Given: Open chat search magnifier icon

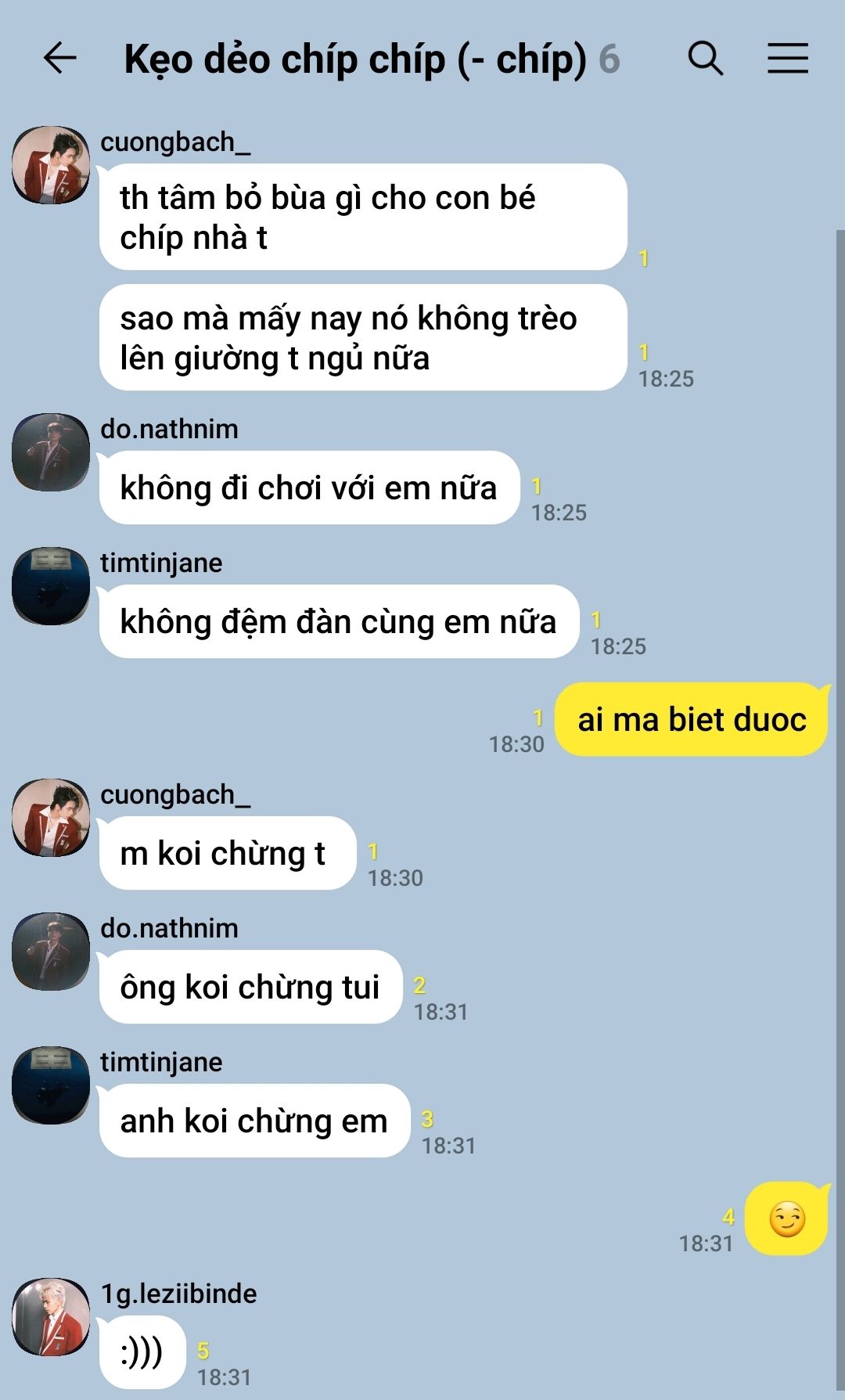Looking at the screenshot, I should click(x=705, y=58).
